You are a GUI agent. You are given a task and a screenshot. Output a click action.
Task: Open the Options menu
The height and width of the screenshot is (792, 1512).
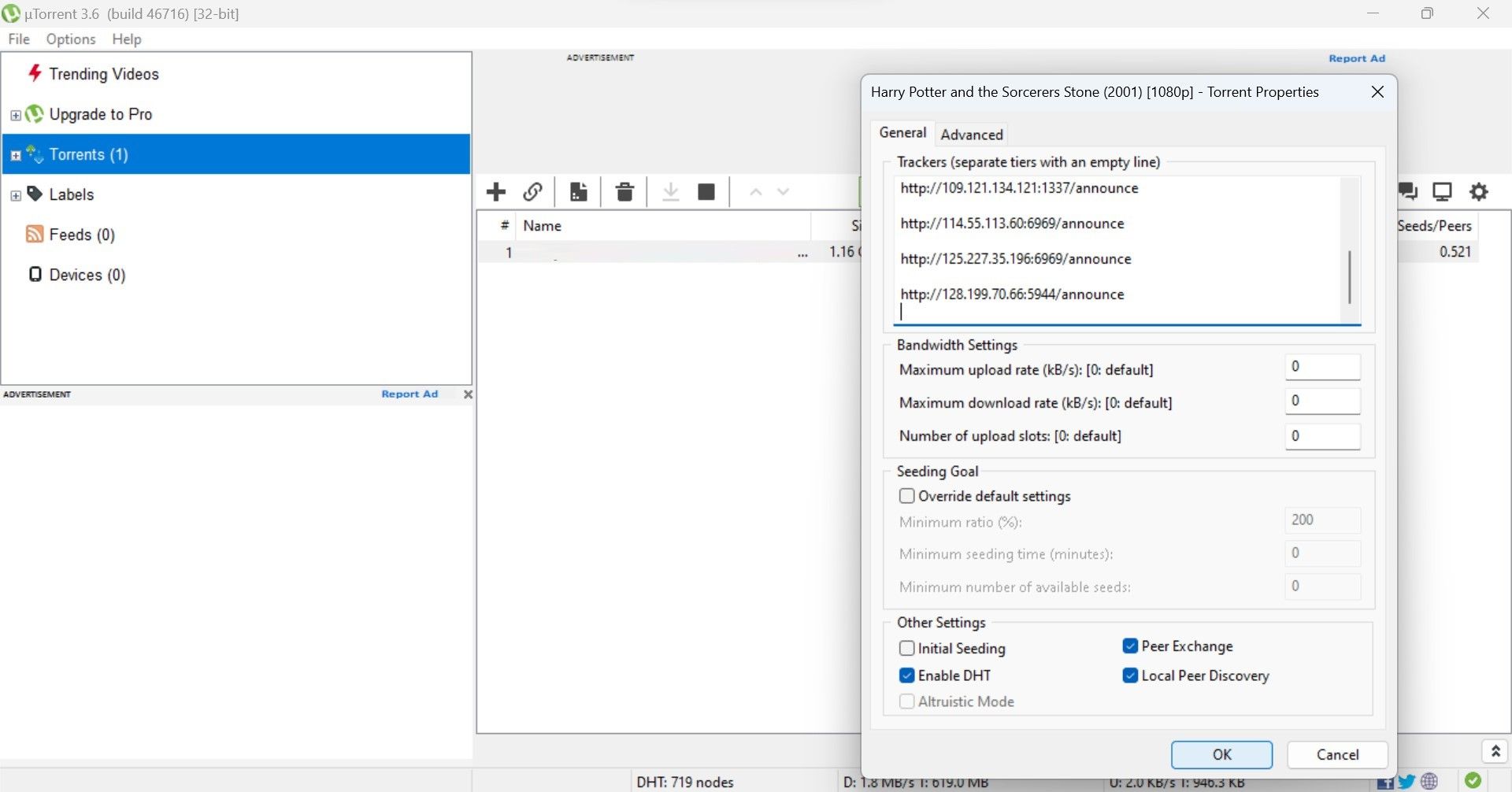(x=71, y=39)
